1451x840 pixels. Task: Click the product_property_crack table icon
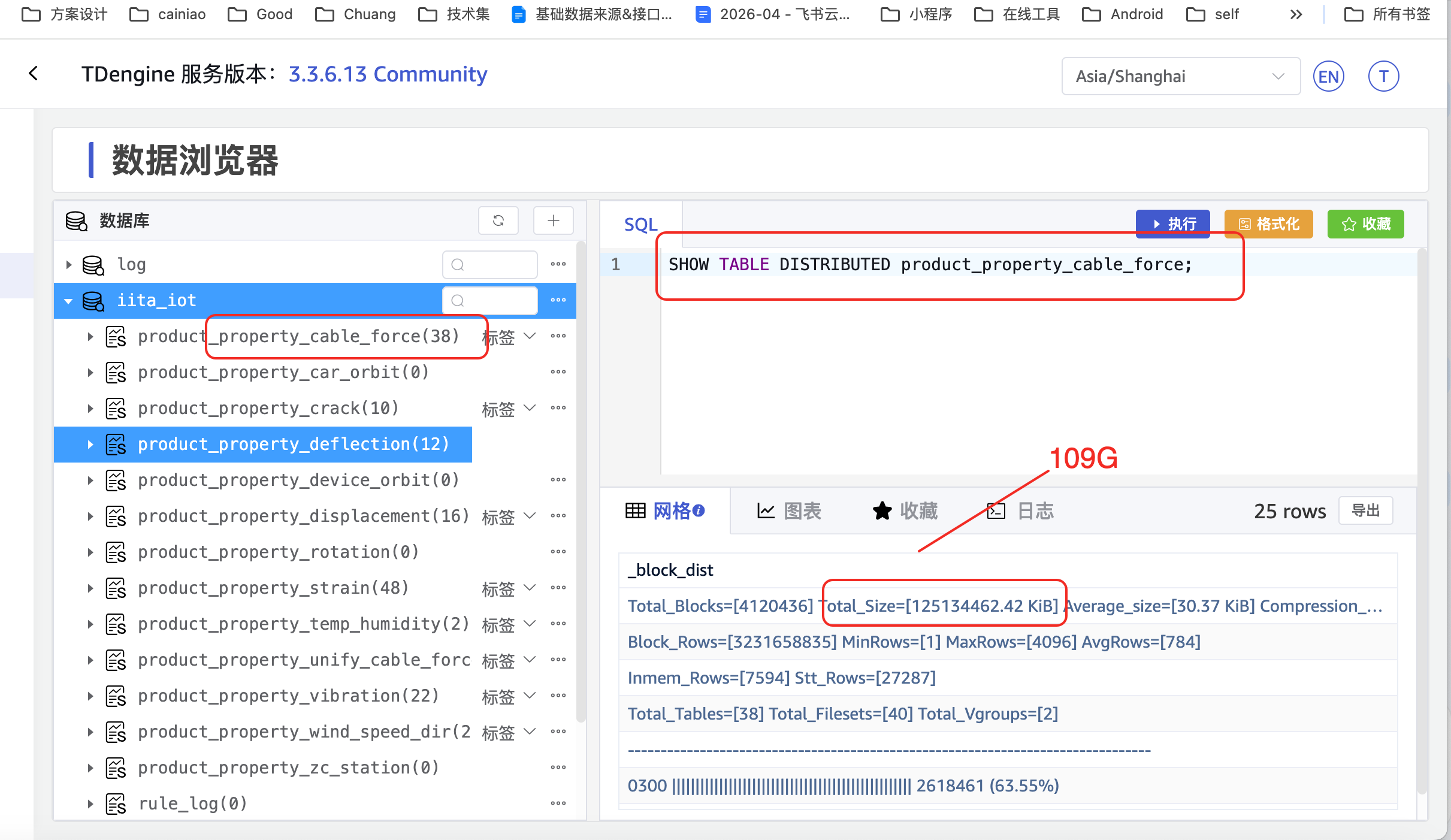[x=116, y=409]
